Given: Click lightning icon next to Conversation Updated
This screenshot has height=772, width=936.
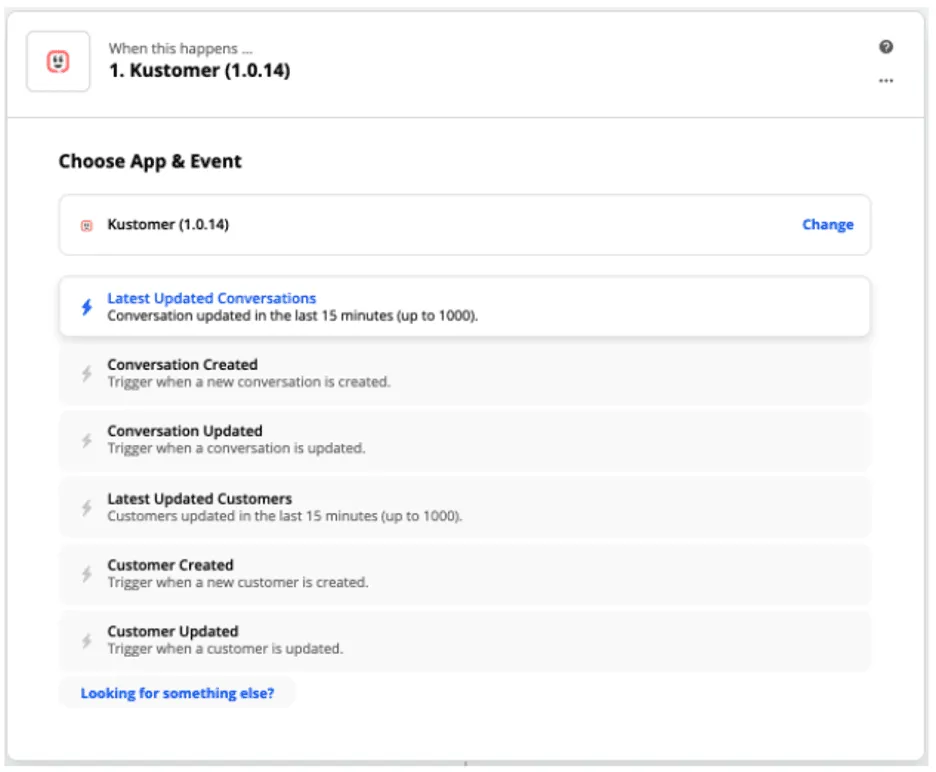Looking at the screenshot, I should coord(86,440).
